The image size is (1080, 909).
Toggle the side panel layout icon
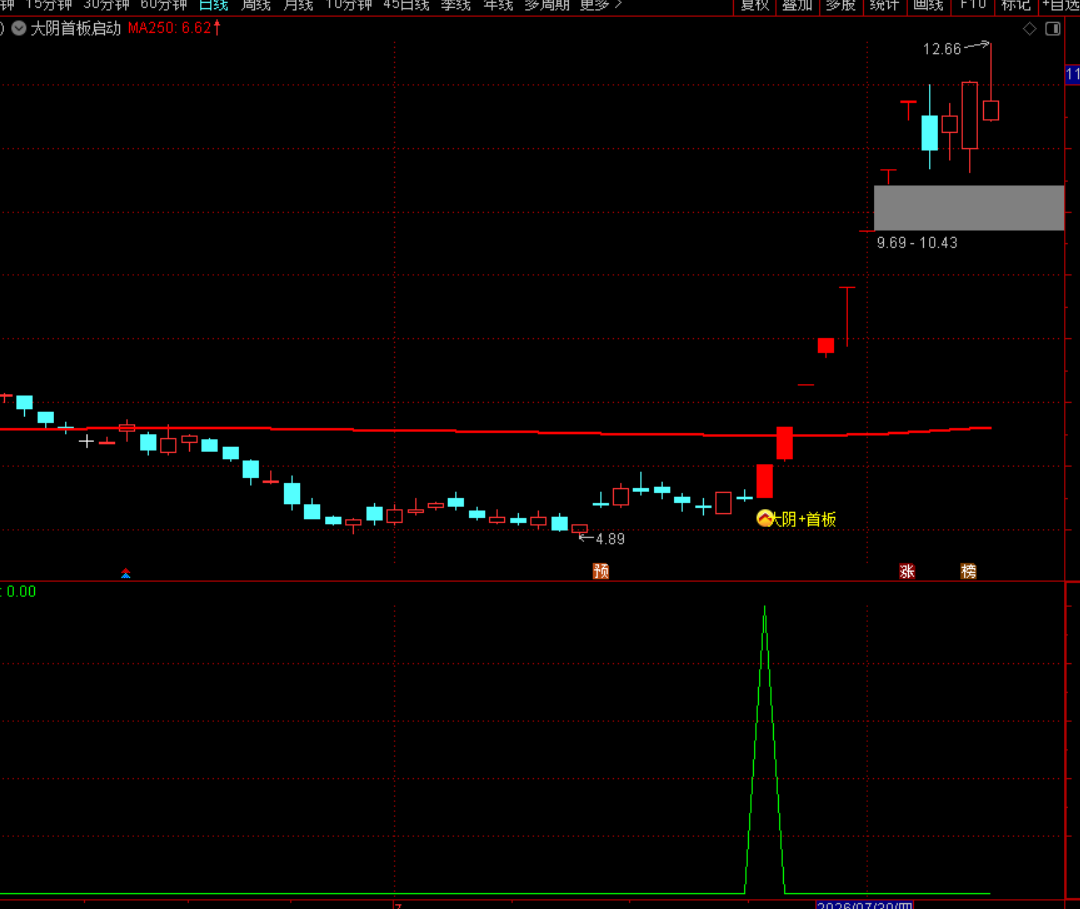click(1053, 29)
